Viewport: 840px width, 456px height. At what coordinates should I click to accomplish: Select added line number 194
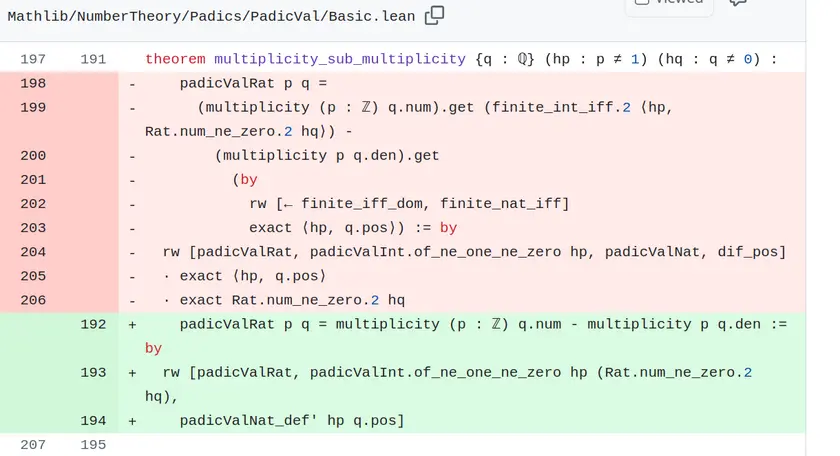click(x=93, y=421)
